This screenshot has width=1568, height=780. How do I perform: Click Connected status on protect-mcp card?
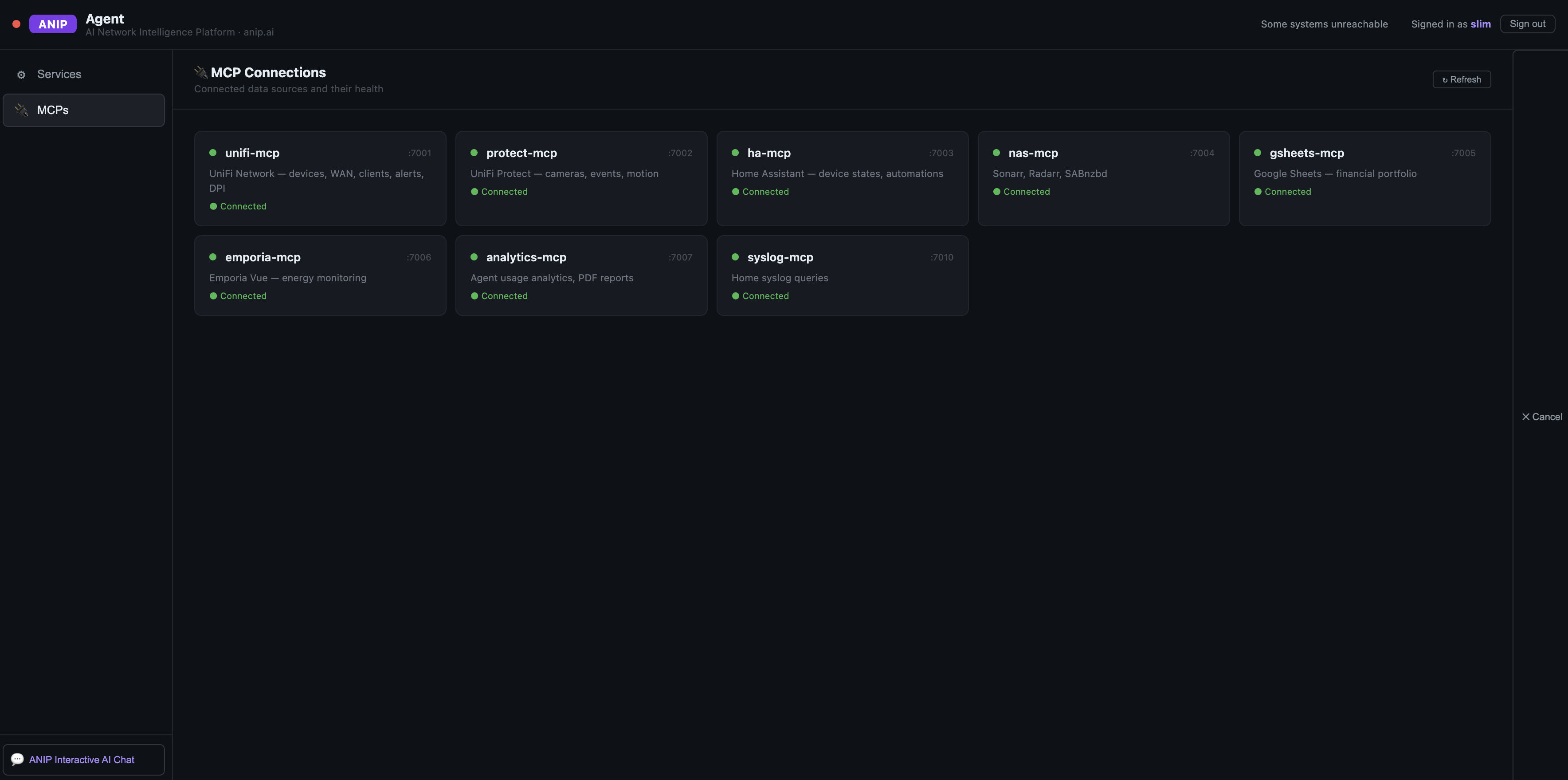(x=499, y=191)
